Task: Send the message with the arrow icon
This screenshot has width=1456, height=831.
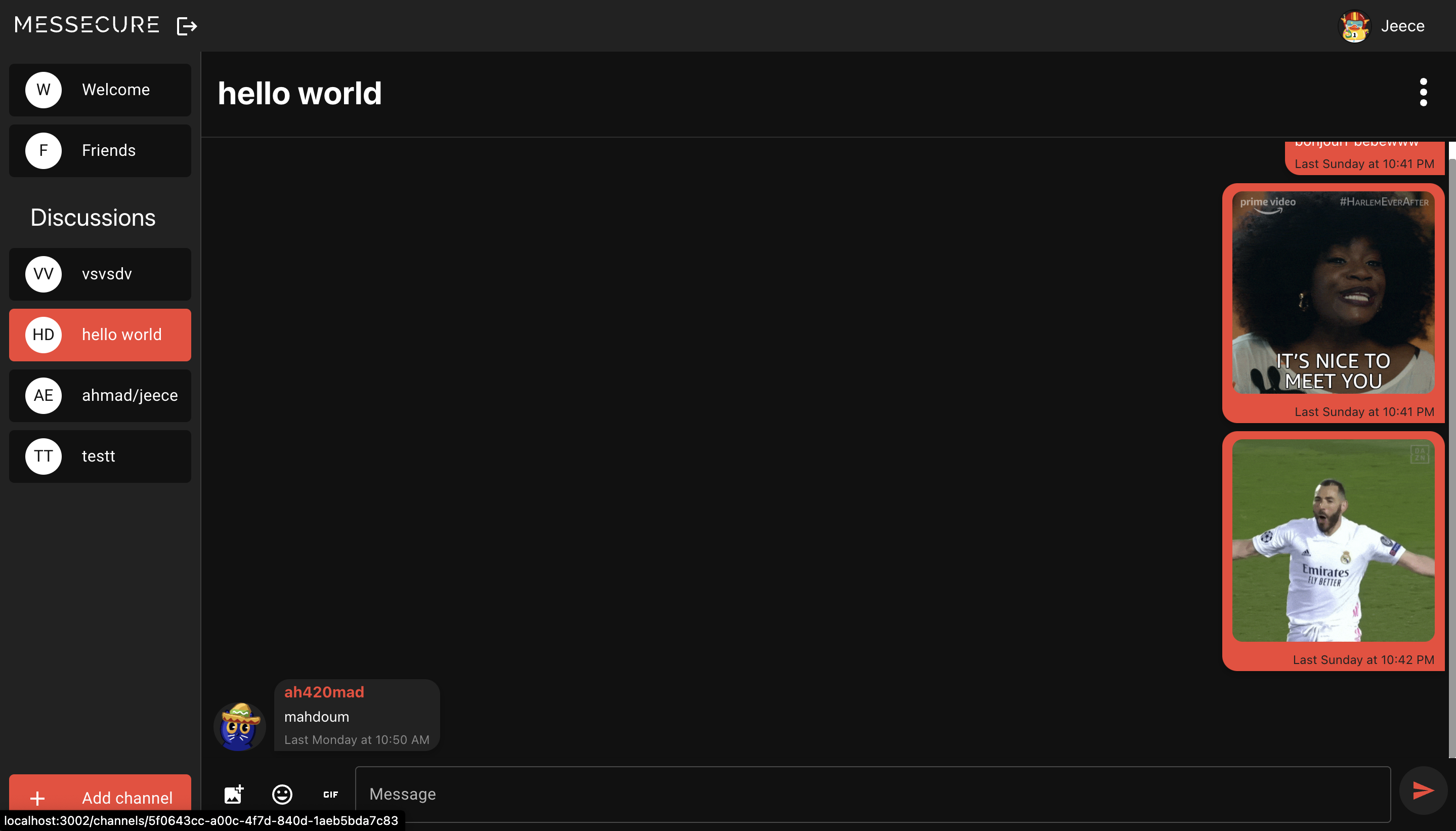Action: 1423,791
